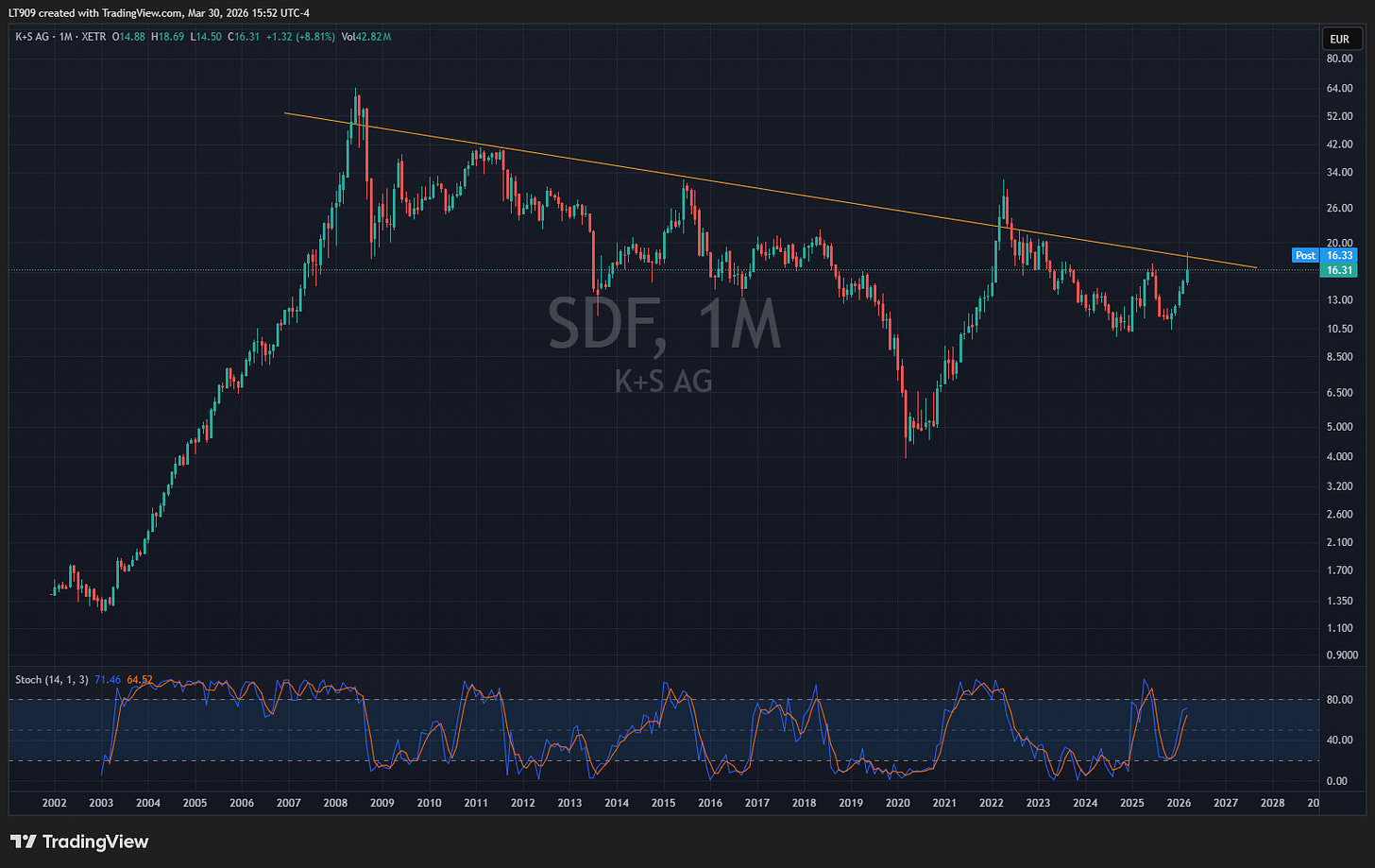Click the 20.00 price axis label
Image resolution: width=1375 pixels, height=868 pixels.
(1339, 243)
